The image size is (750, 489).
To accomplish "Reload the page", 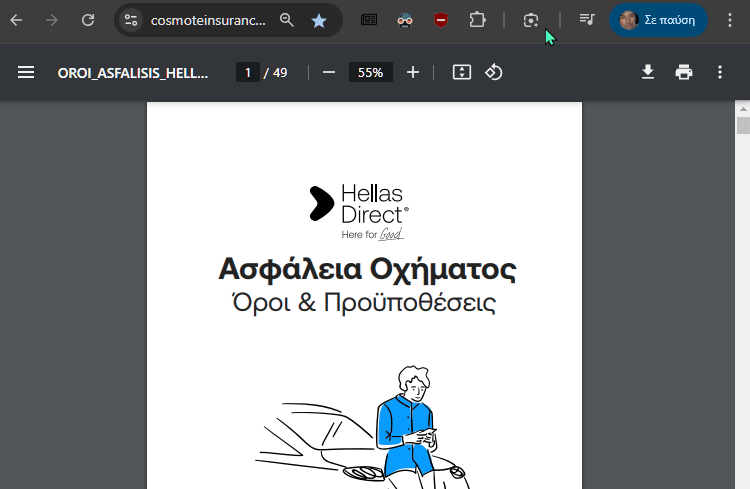I will [88, 20].
